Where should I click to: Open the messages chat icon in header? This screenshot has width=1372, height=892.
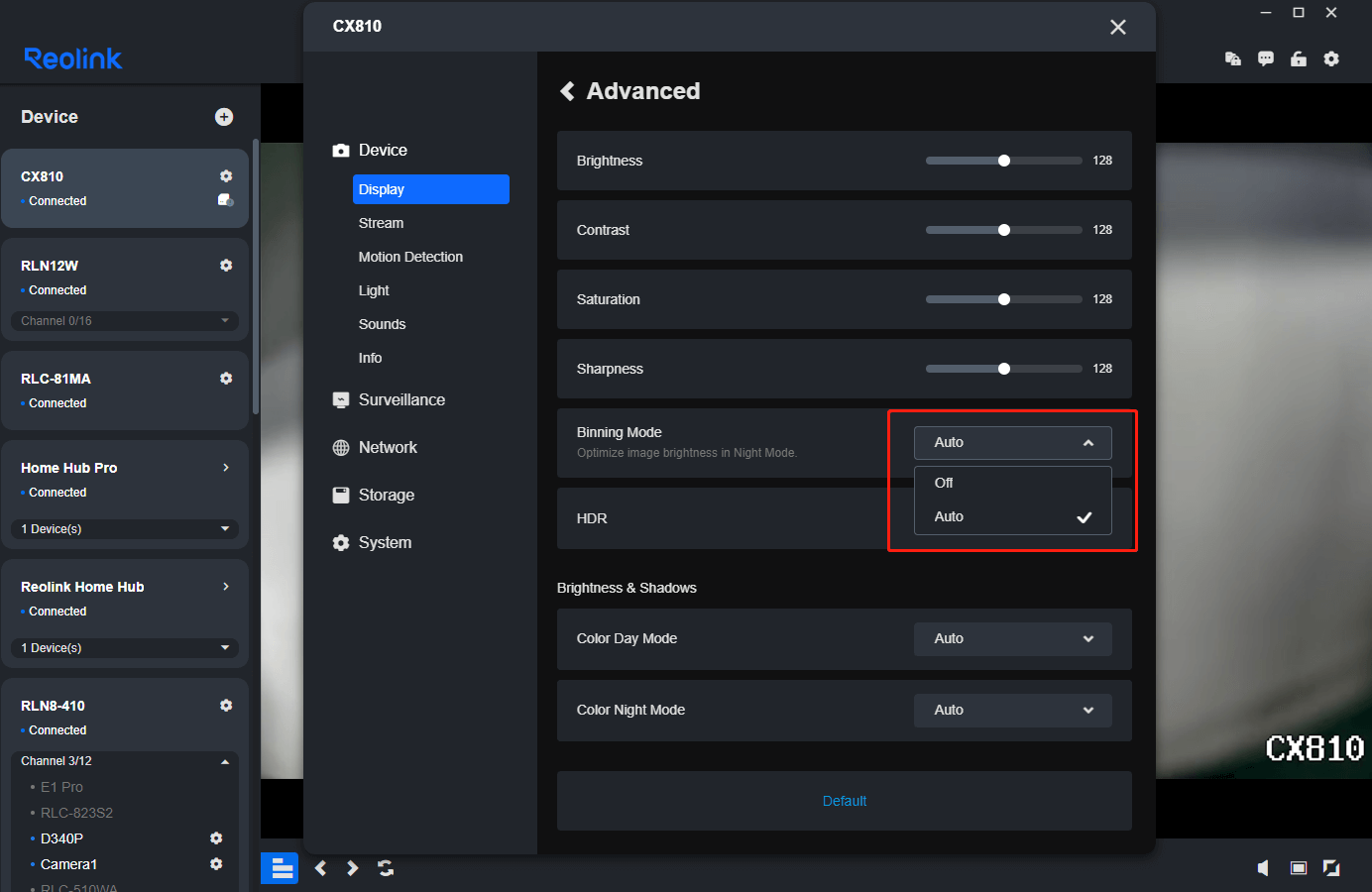click(x=1266, y=58)
